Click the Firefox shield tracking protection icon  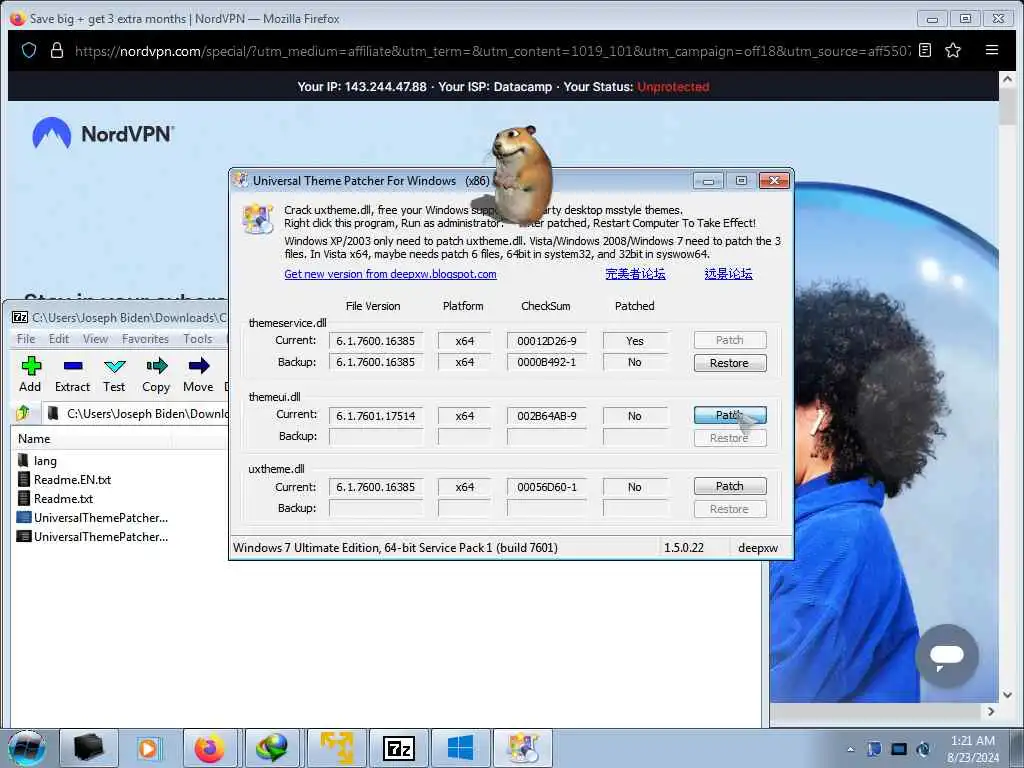[x=29, y=50]
